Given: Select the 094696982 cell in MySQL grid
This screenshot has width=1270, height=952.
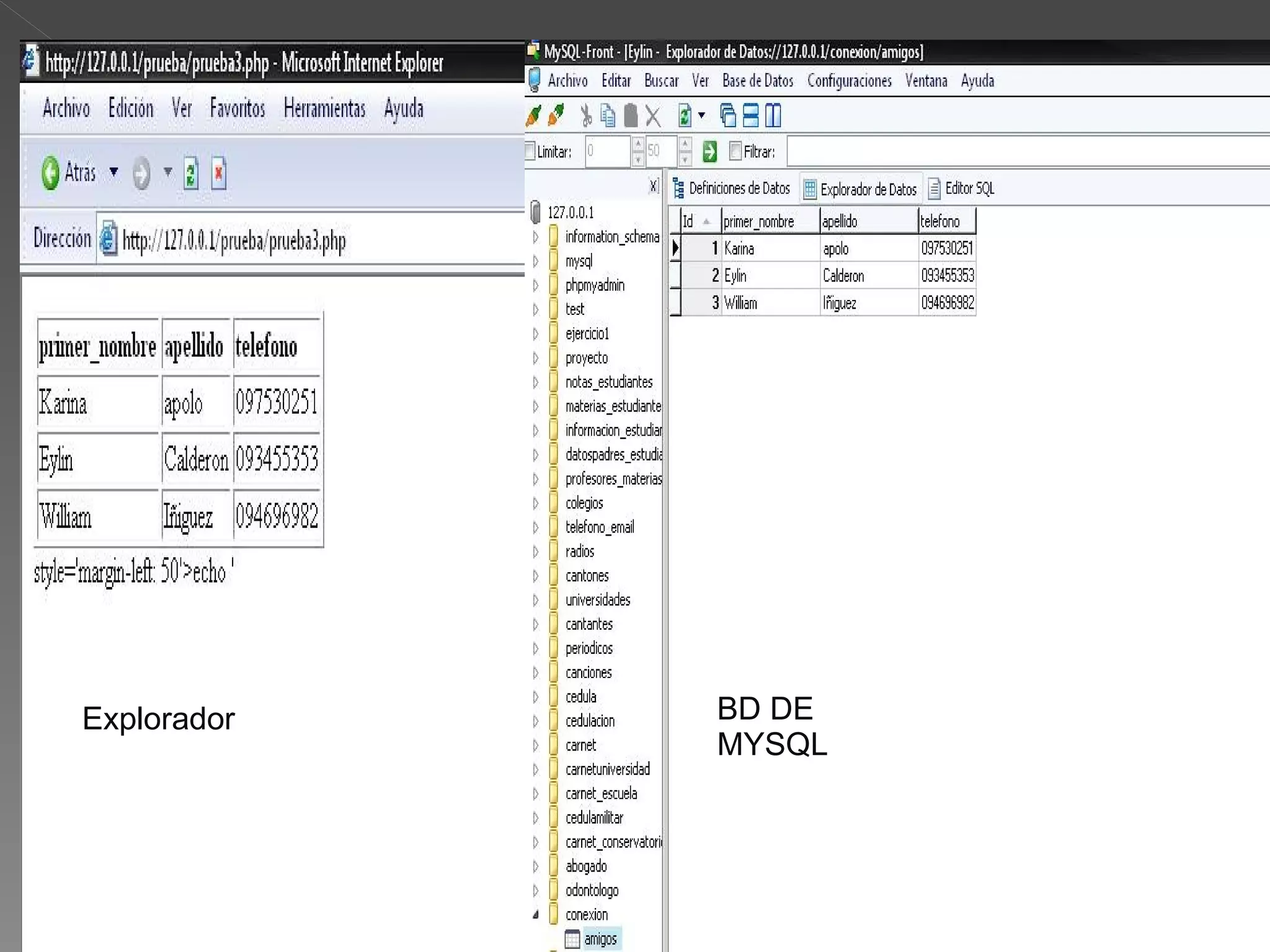Looking at the screenshot, I should click(947, 303).
